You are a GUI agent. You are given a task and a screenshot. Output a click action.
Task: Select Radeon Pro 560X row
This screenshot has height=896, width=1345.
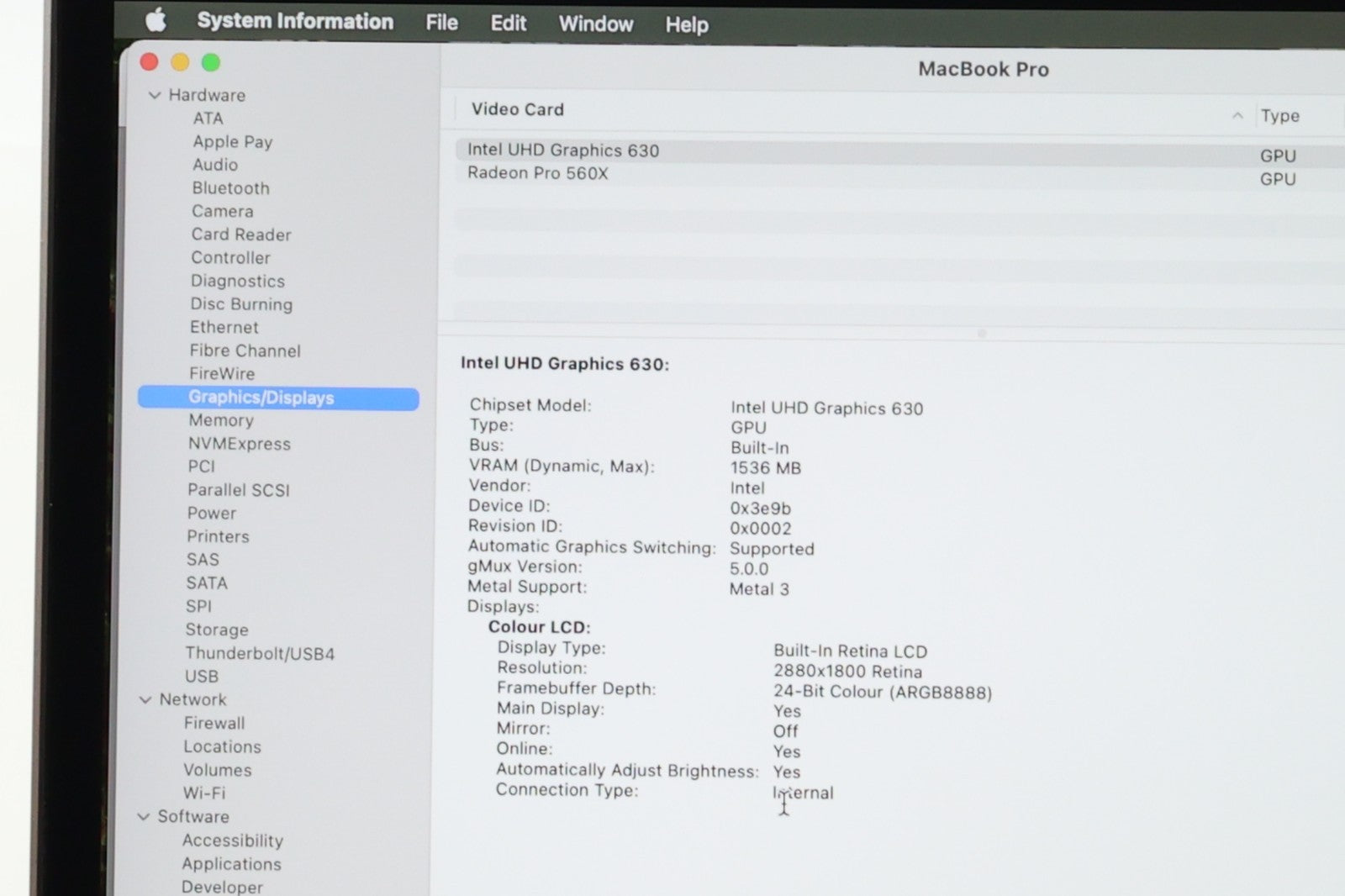[538, 173]
